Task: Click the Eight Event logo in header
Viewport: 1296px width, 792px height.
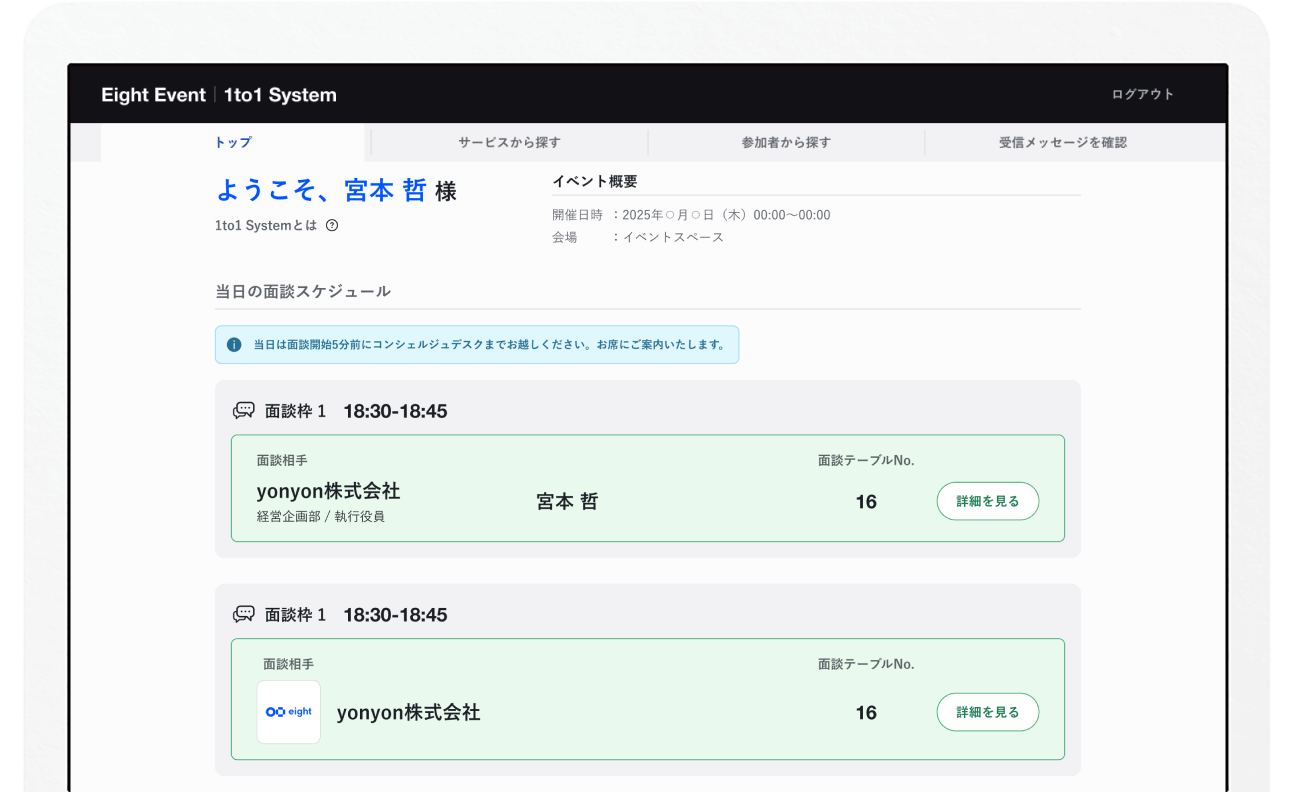Action: pos(153,95)
